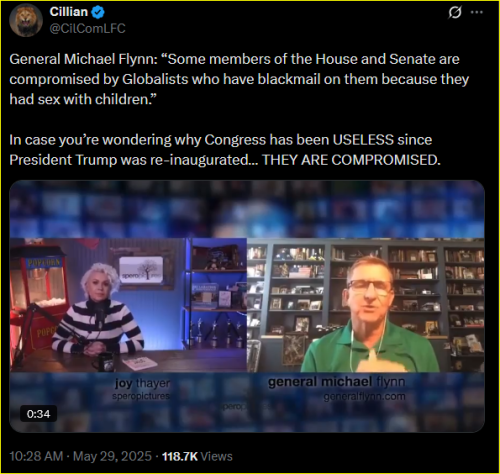This screenshot has width=500, height=474.
Task: Click General Michael Flynn's video panel
Action: coord(366,305)
